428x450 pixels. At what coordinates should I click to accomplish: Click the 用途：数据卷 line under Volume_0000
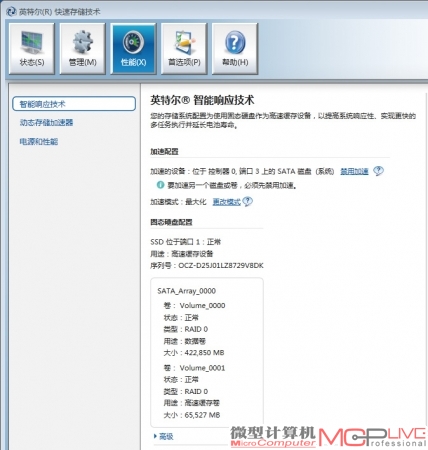pos(185,341)
